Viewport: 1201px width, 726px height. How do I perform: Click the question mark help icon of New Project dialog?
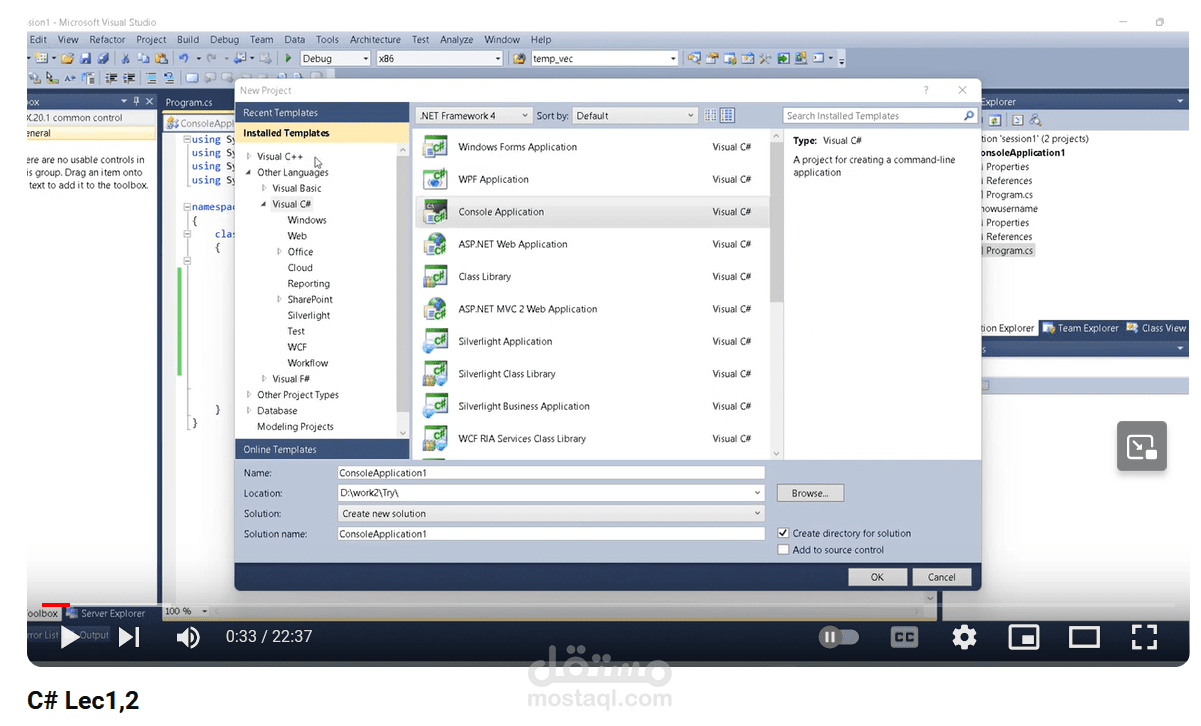pyautogui.click(x=926, y=90)
